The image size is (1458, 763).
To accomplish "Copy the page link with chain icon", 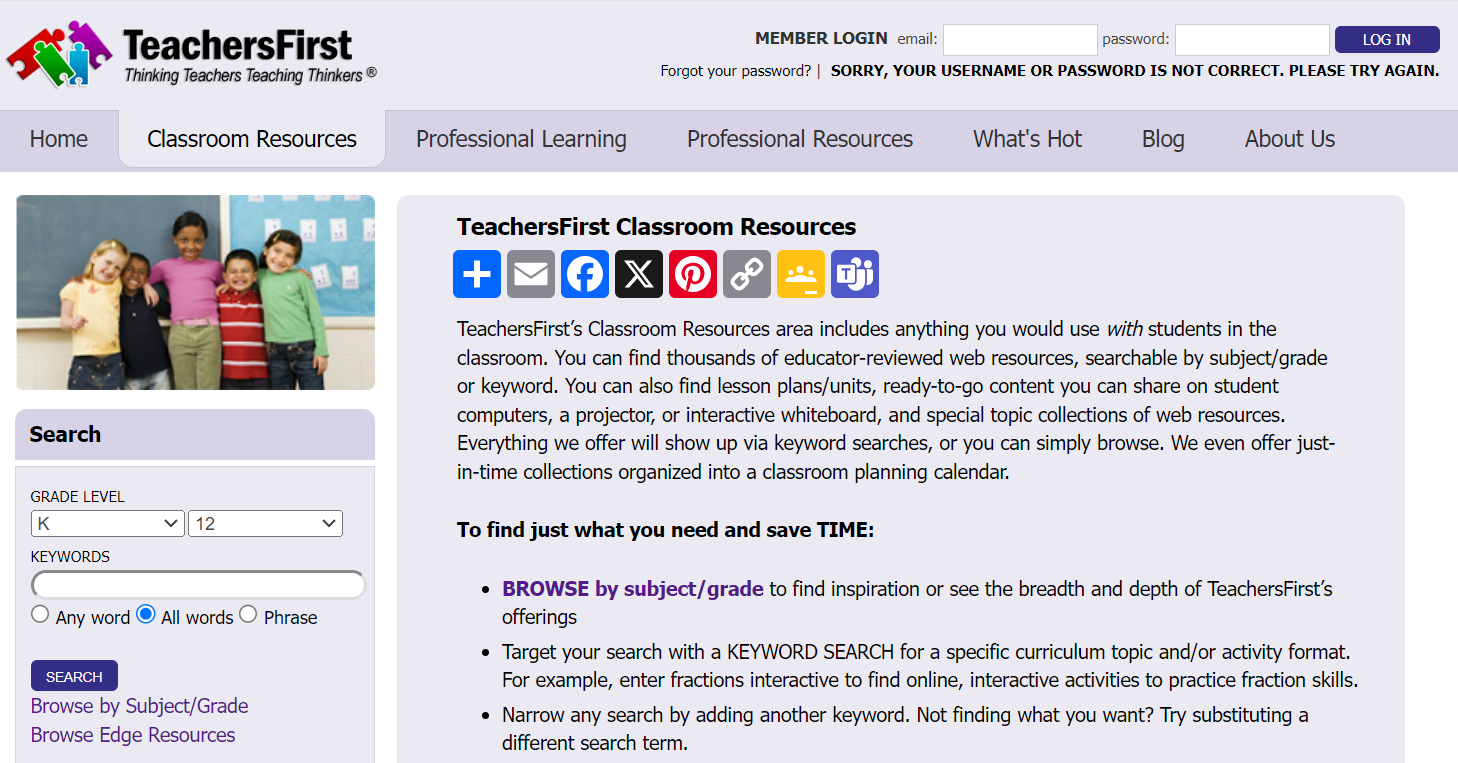I will tap(747, 274).
